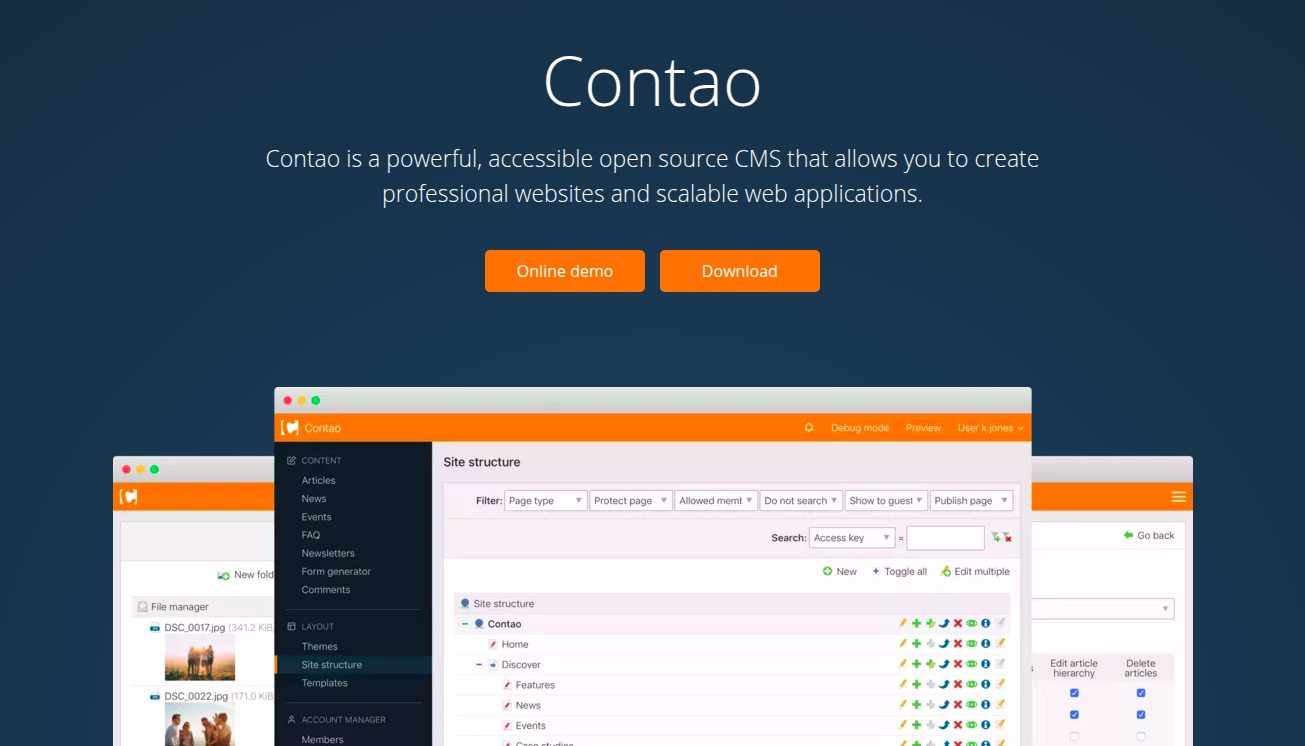Toggle visibility of the News page

pos(971,705)
